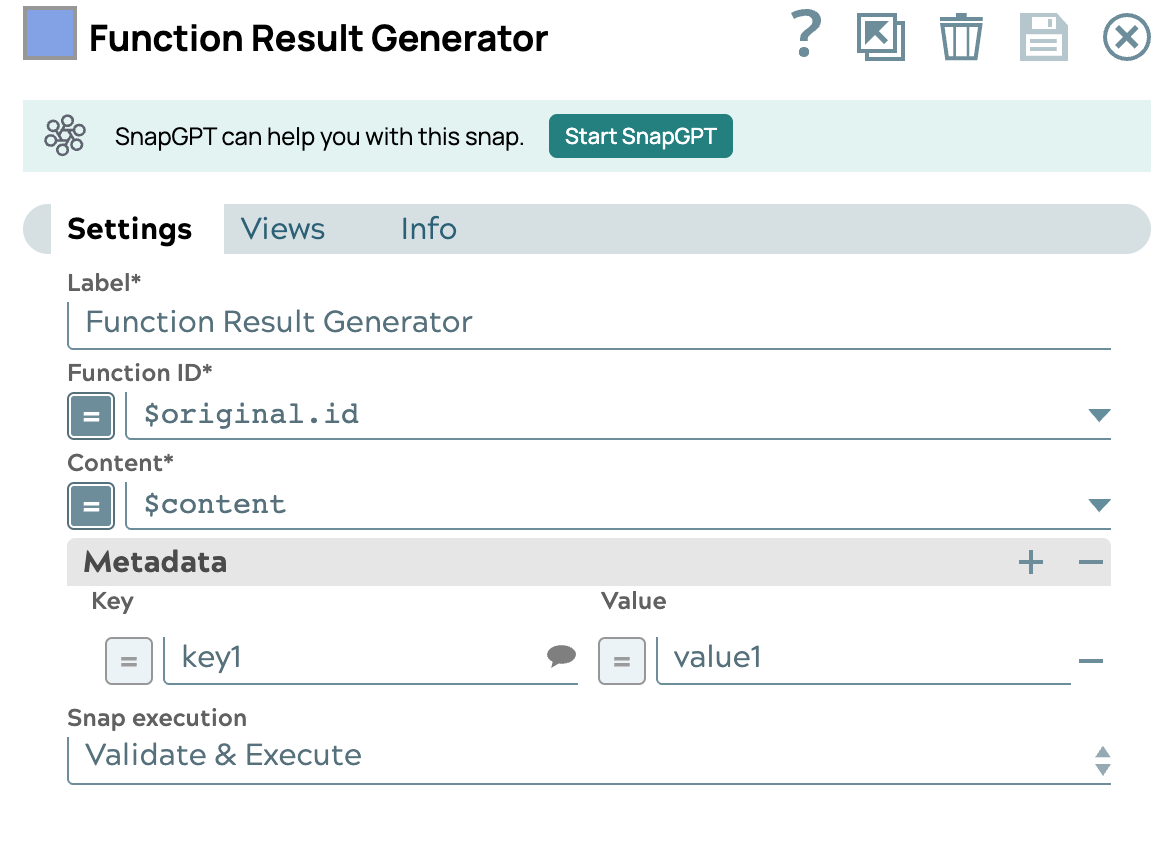Toggle expression mode for Content

pyautogui.click(x=90, y=506)
